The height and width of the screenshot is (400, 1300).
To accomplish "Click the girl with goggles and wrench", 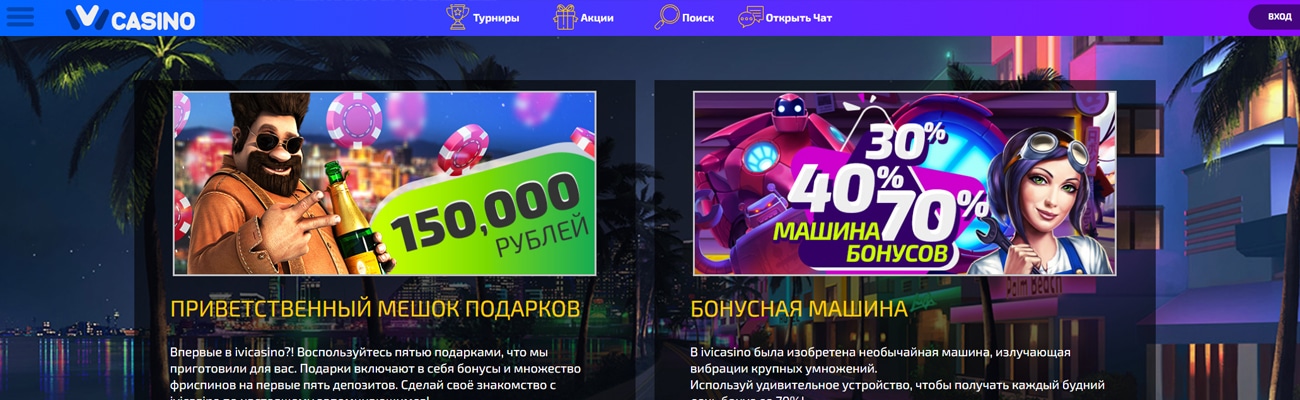I will (1040, 200).
